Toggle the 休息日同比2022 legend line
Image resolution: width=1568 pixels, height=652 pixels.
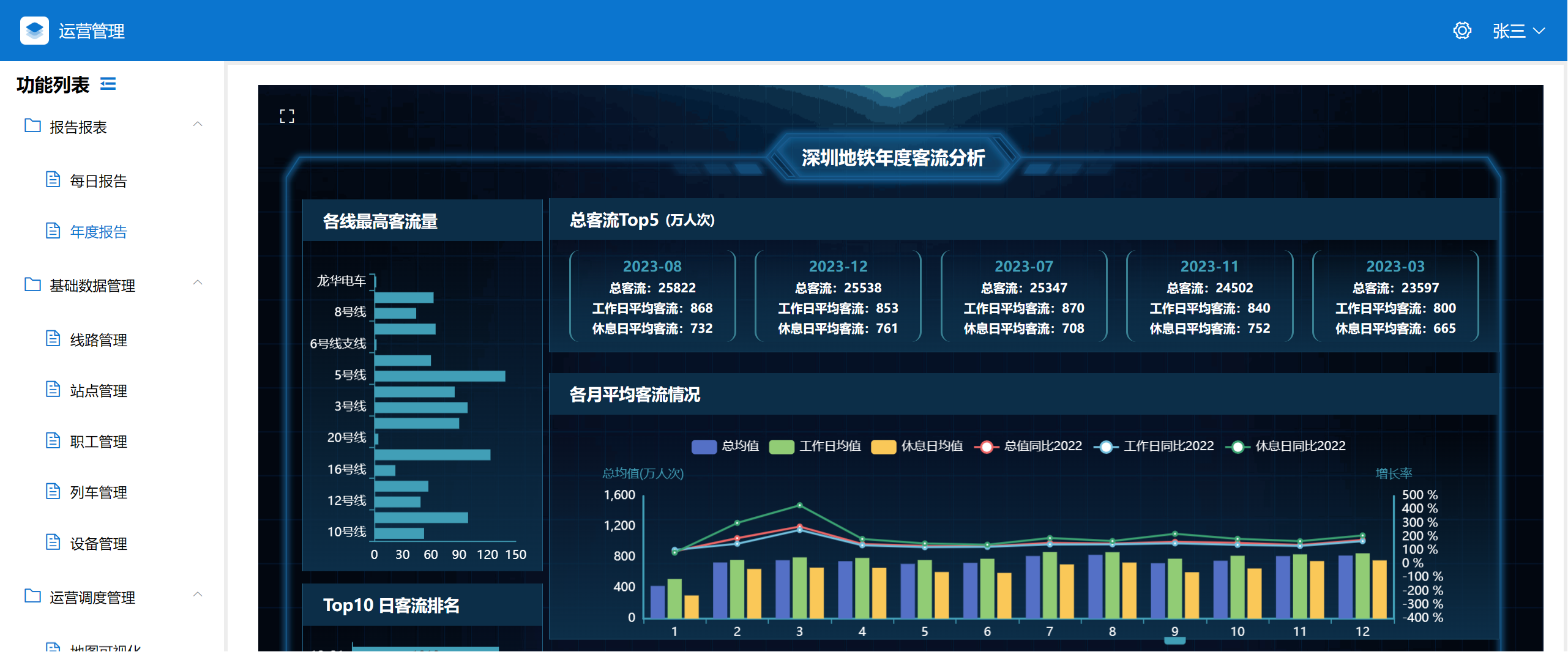click(x=1285, y=446)
